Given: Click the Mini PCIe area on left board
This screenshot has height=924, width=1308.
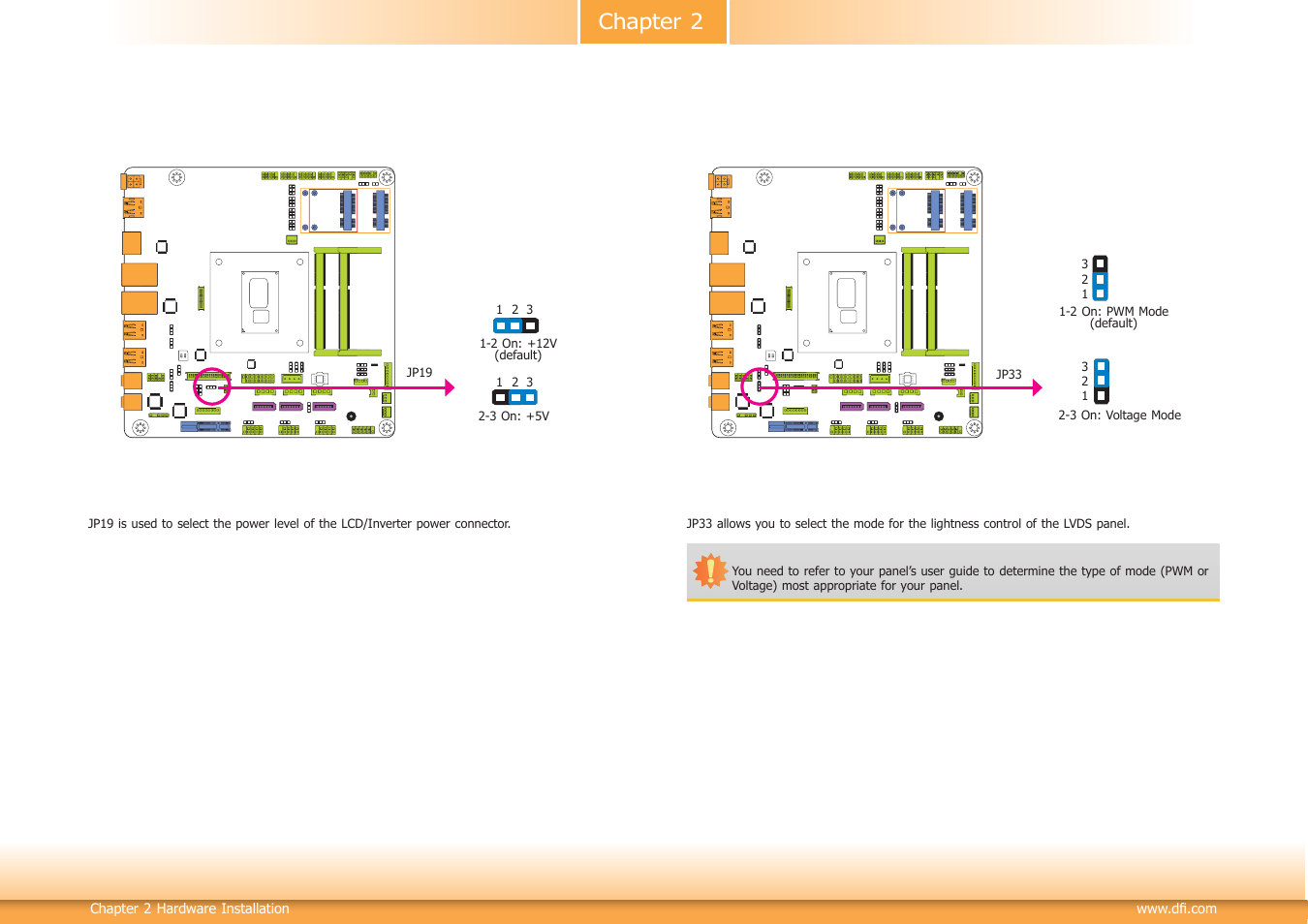Looking at the screenshot, I should pos(346,210).
